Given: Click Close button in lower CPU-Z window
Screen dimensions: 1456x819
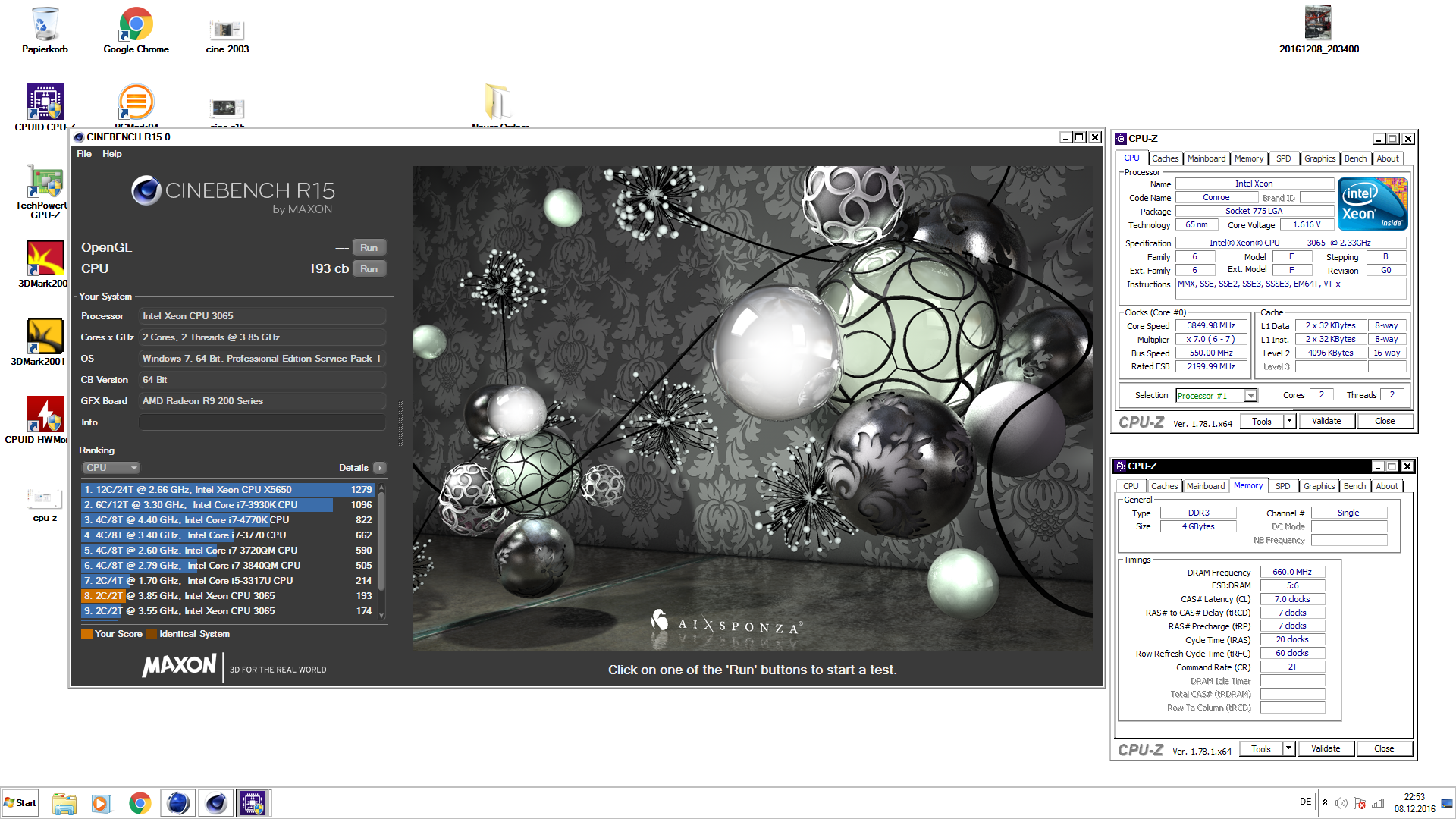Looking at the screenshot, I should (x=1384, y=749).
